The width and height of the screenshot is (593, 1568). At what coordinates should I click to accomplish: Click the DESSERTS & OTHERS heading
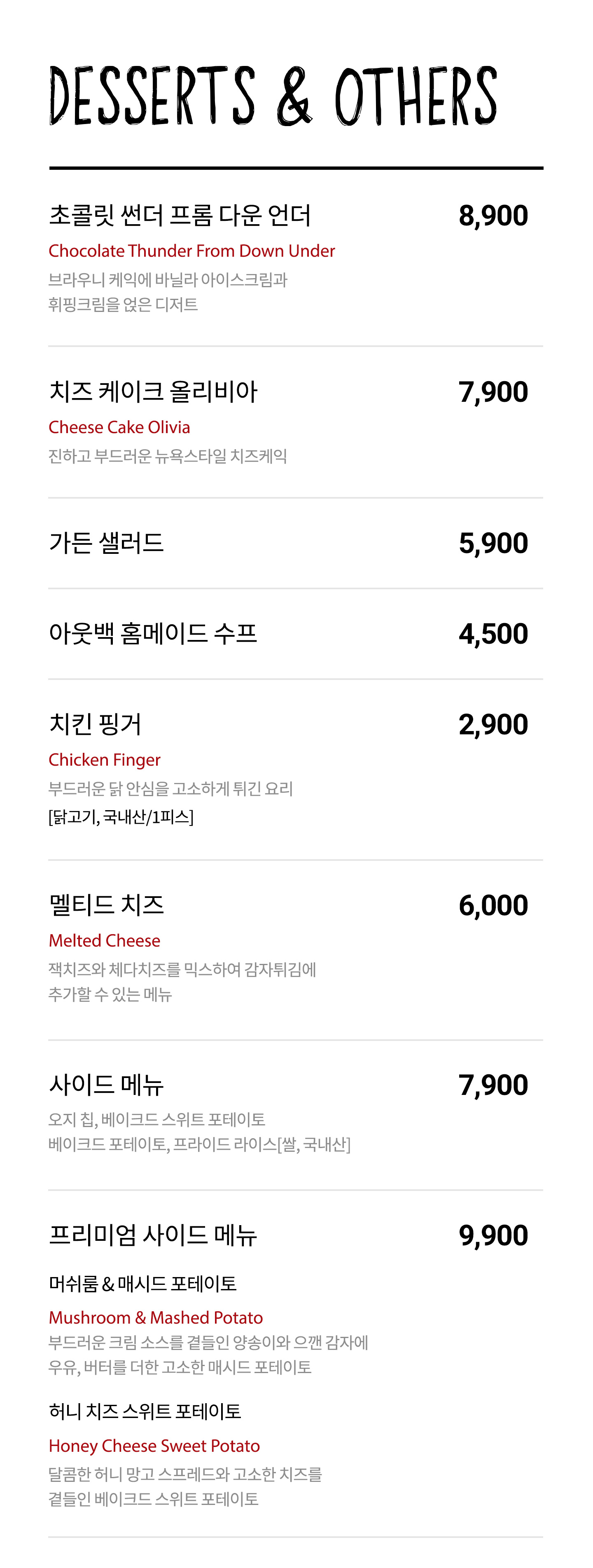pyautogui.click(x=273, y=96)
